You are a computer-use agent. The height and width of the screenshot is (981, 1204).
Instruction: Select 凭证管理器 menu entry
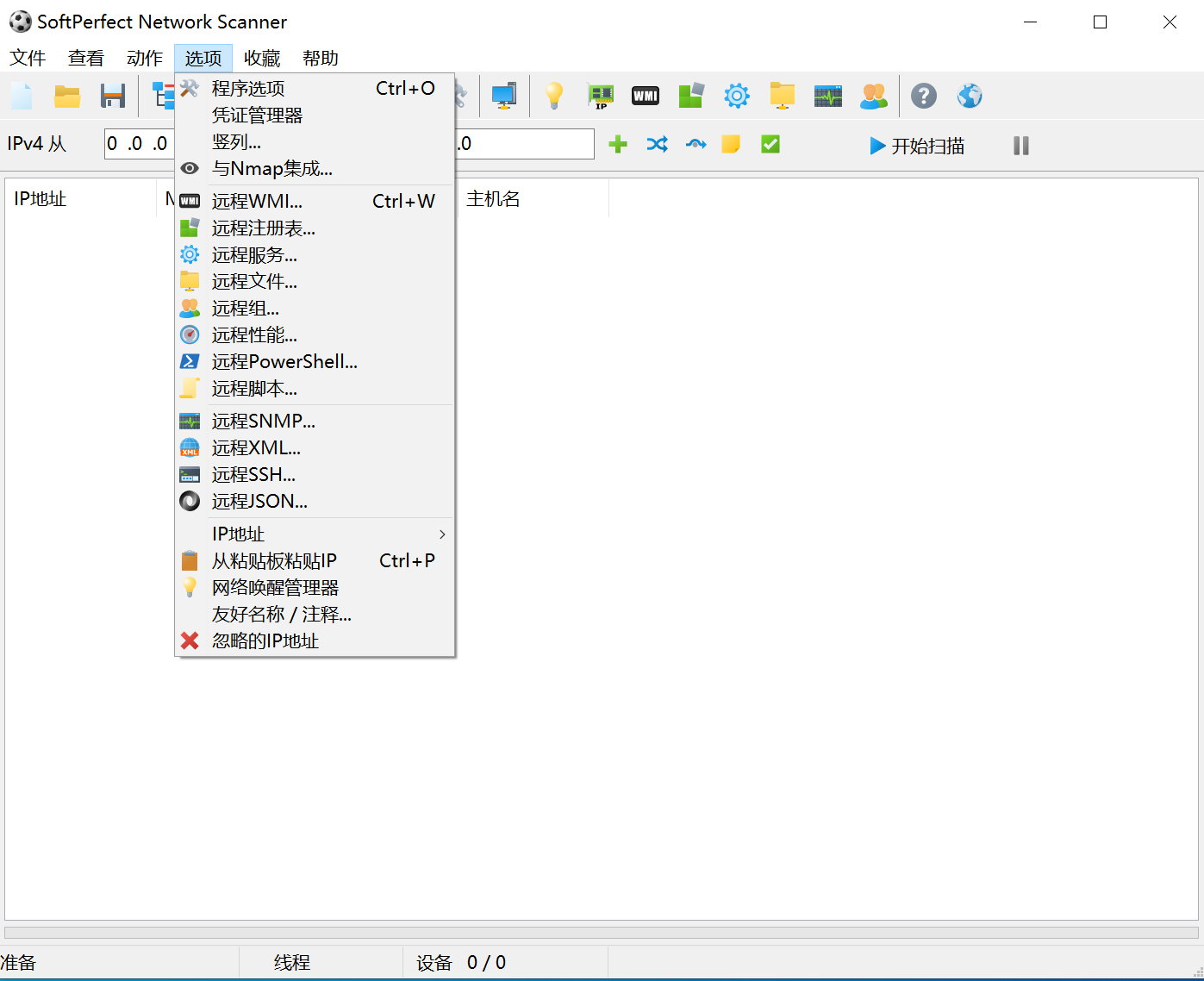pos(315,115)
